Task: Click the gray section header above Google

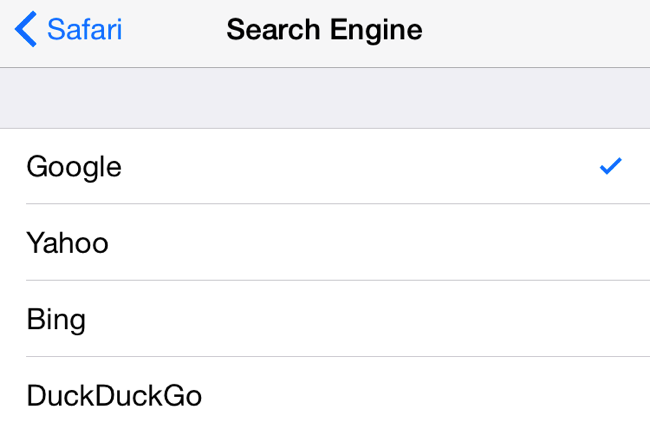Action: [x=325, y=98]
